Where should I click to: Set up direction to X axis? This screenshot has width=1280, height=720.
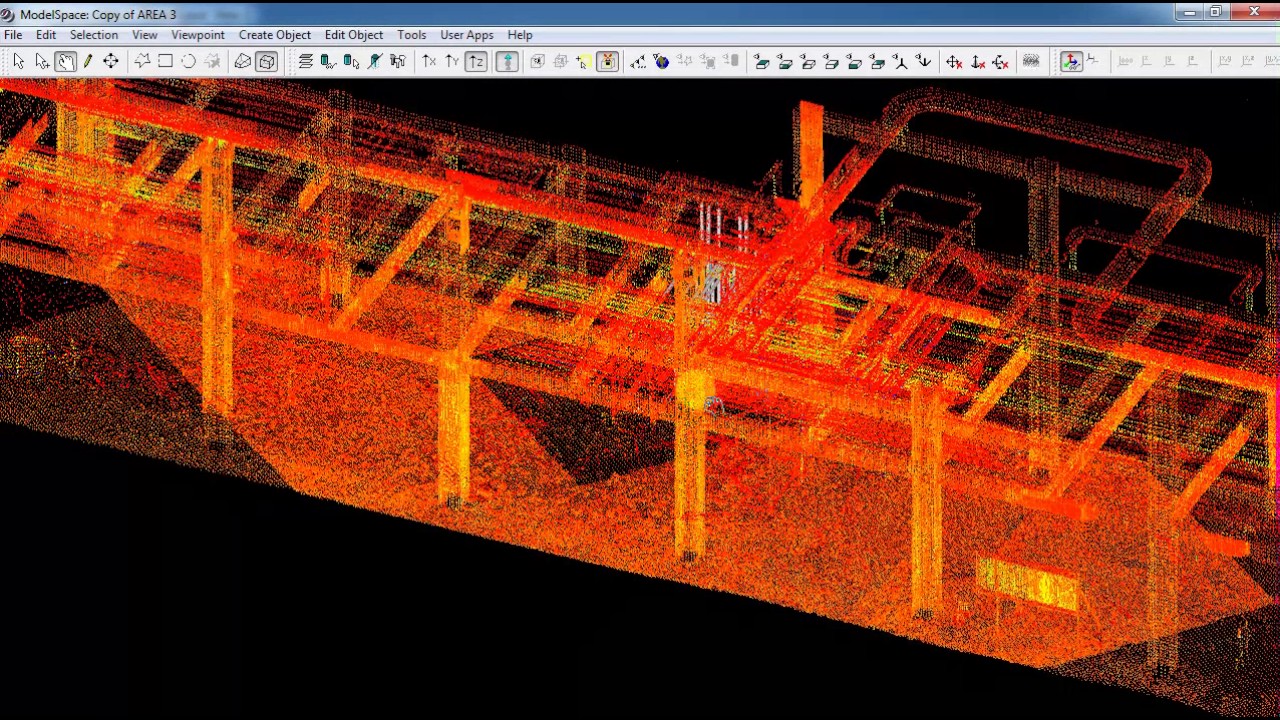tap(429, 62)
